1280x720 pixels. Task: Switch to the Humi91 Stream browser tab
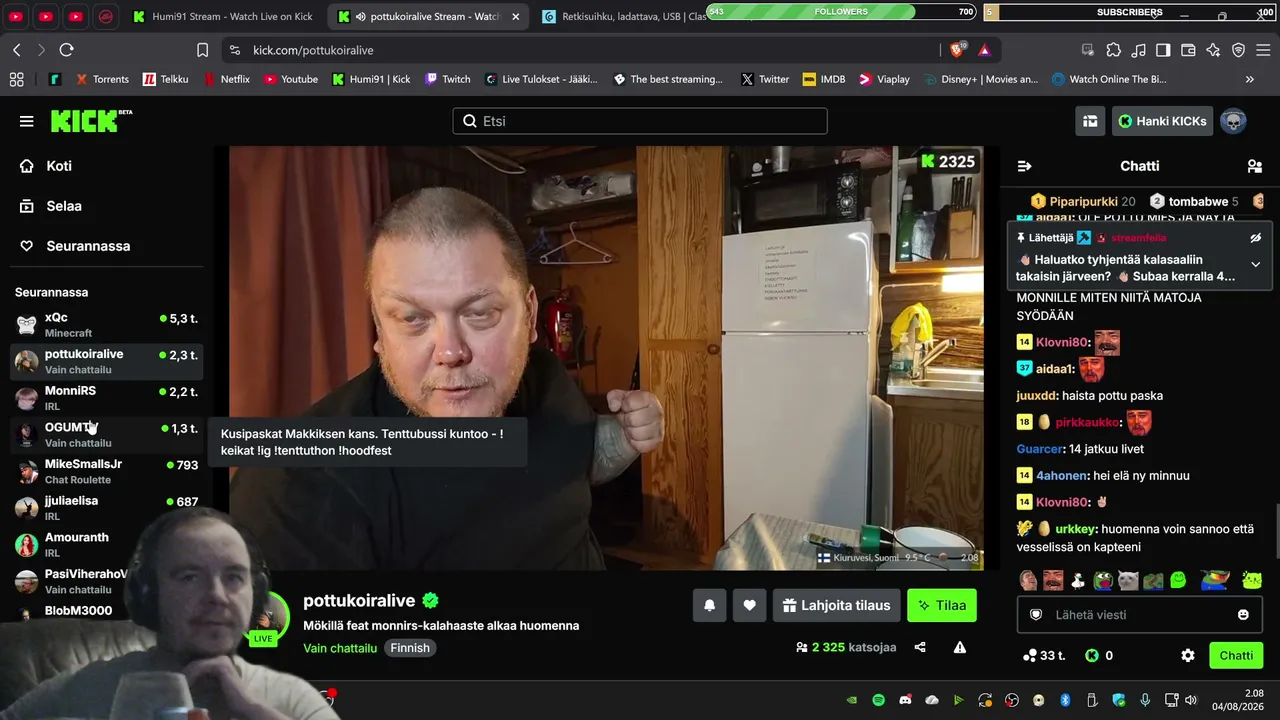tap(223, 17)
